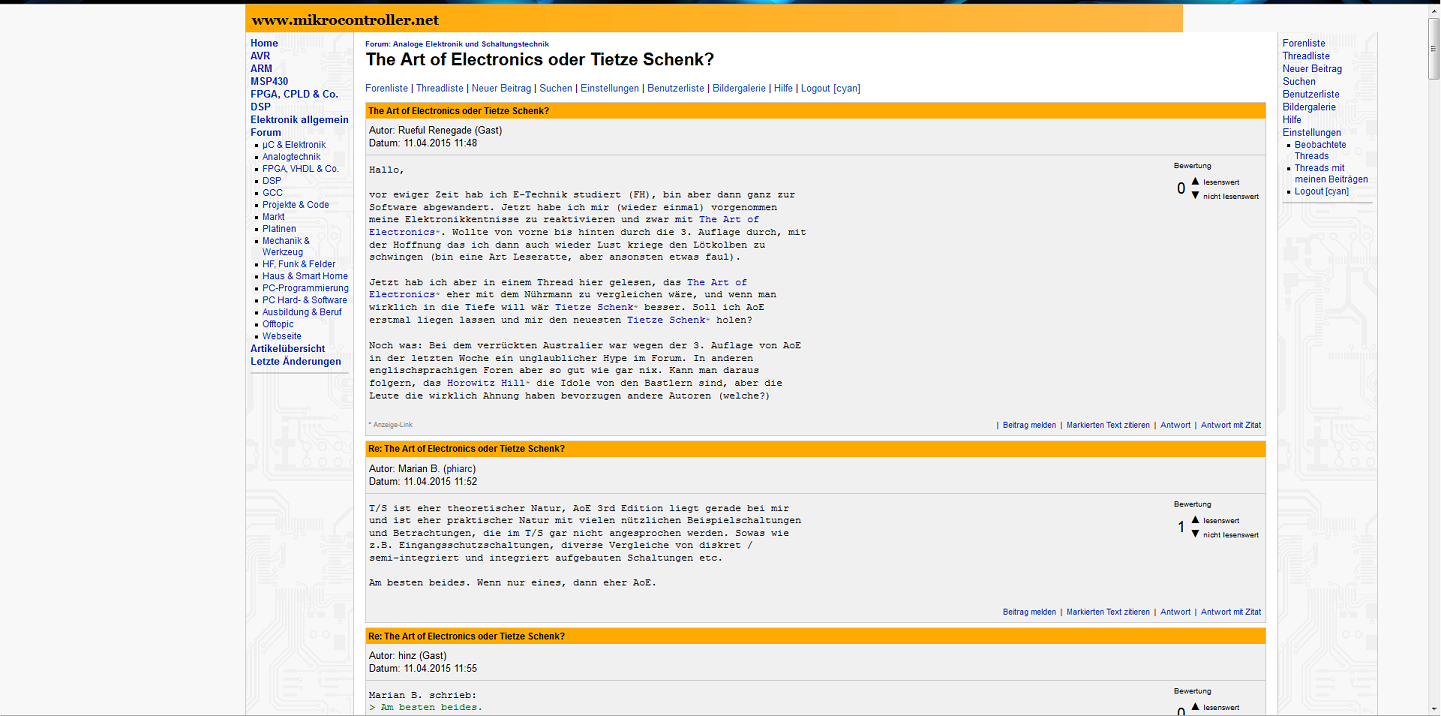
Task: Upvote Marian B.'s post as lesenswert
Action: pyautogui.click(x=1195, y=520)
